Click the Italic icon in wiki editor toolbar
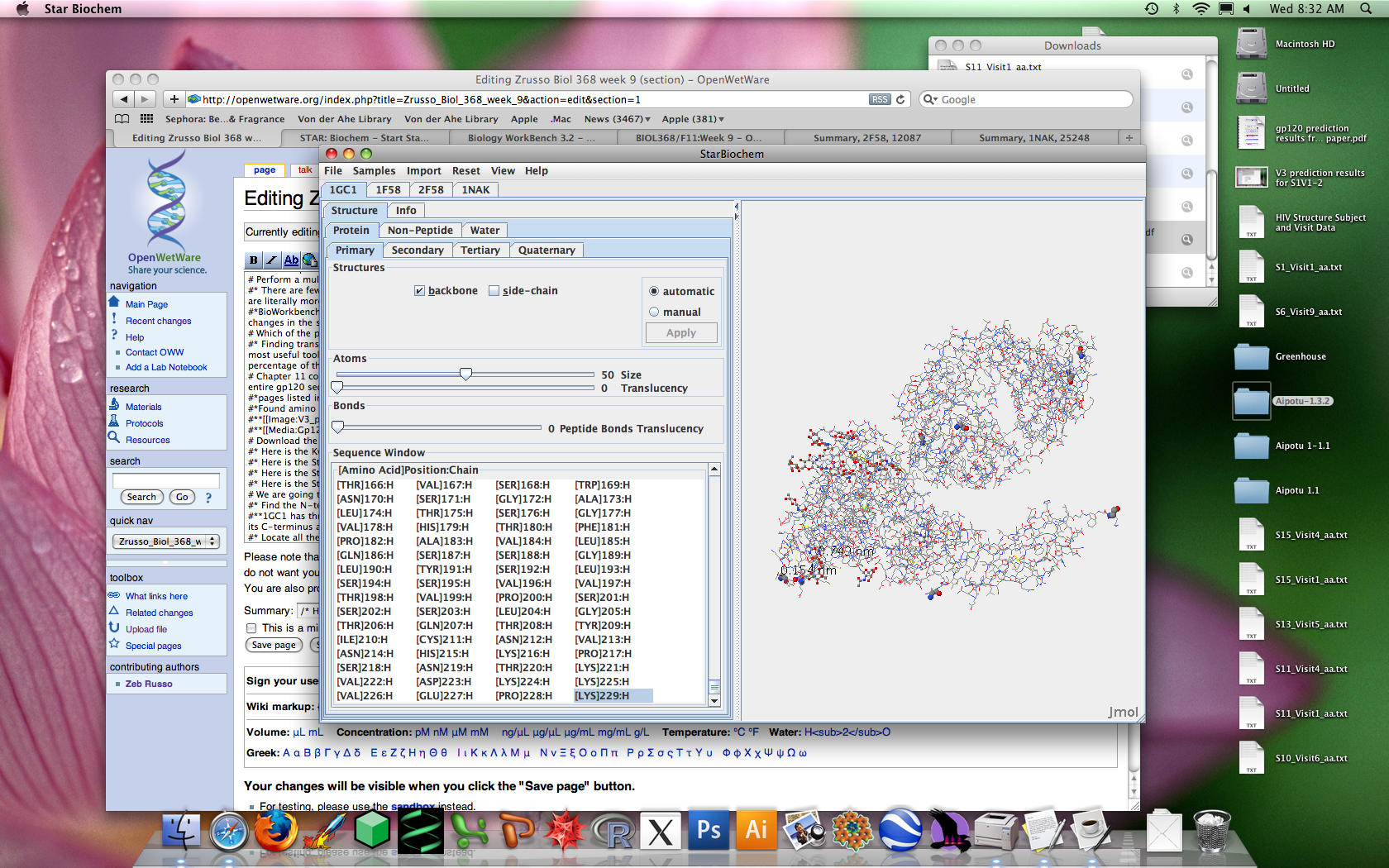The width and height of the screenshot is (1389, 868). click(272, 260)
